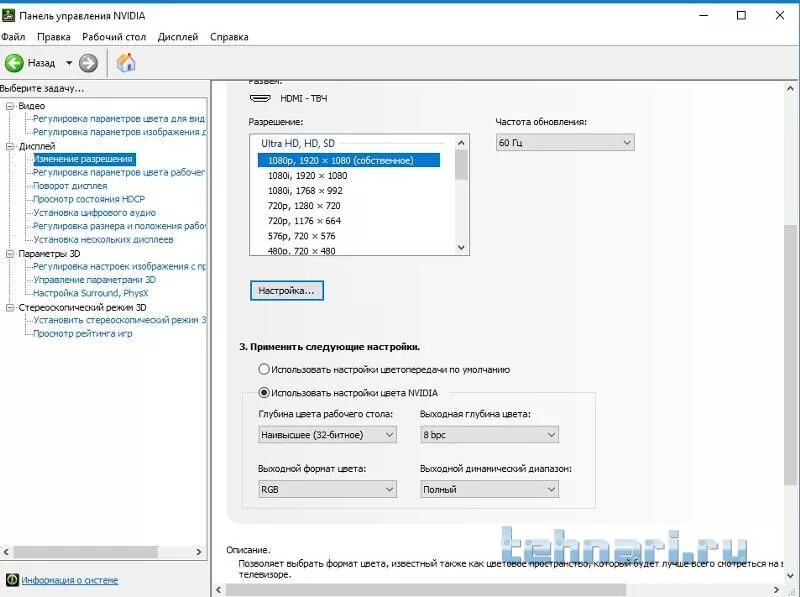Click the System information icon

pos(12,580)
